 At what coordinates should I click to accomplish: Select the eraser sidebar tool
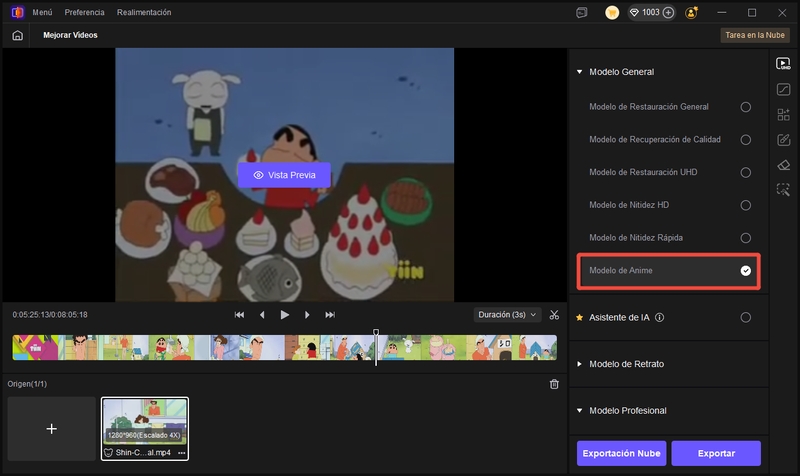(783, 165)
